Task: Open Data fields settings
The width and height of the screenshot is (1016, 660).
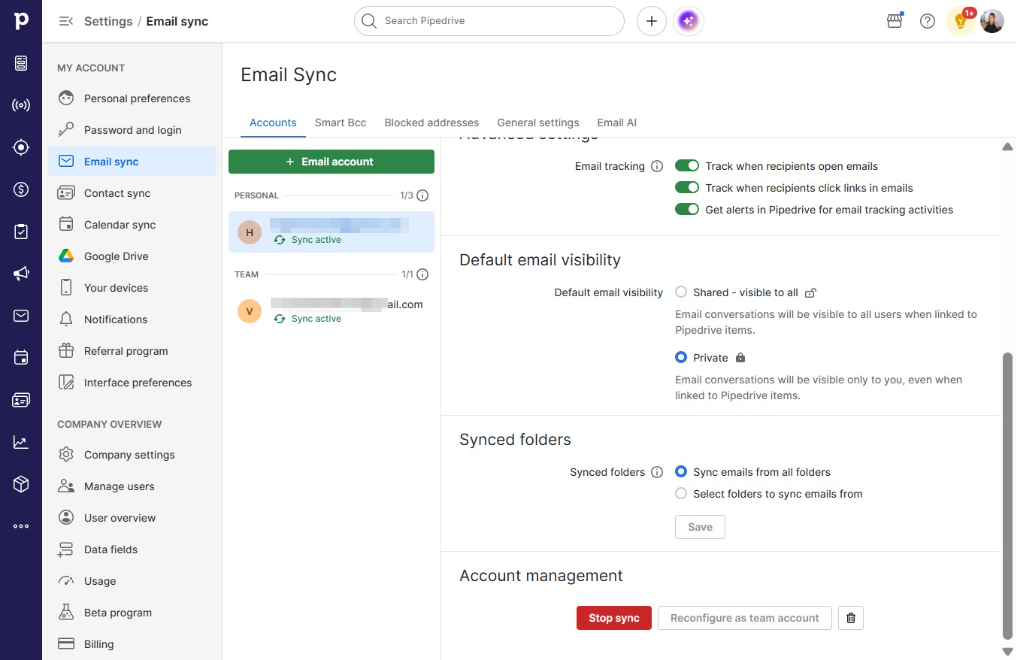Action: (x=132, y=549)
